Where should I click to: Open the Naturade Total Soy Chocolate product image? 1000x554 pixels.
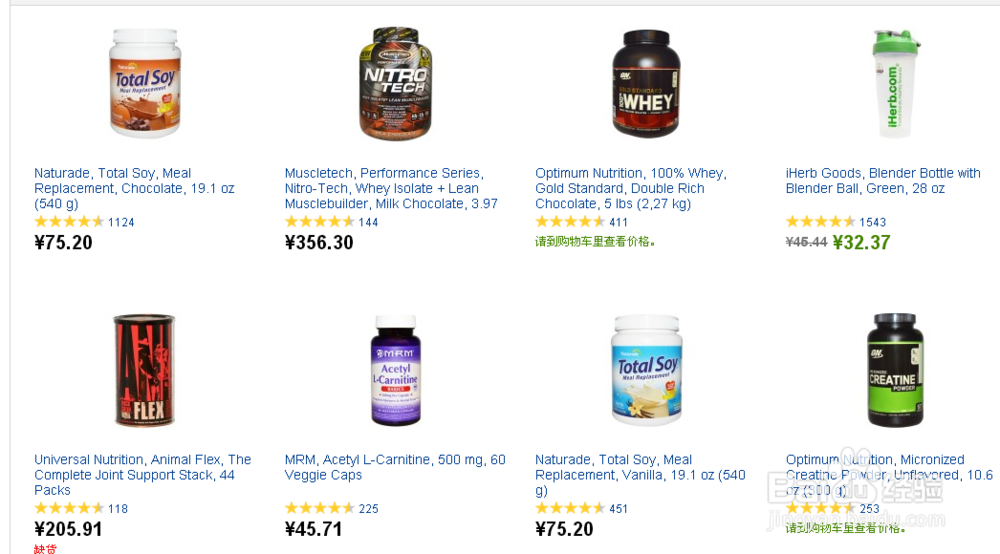(145, 84)
